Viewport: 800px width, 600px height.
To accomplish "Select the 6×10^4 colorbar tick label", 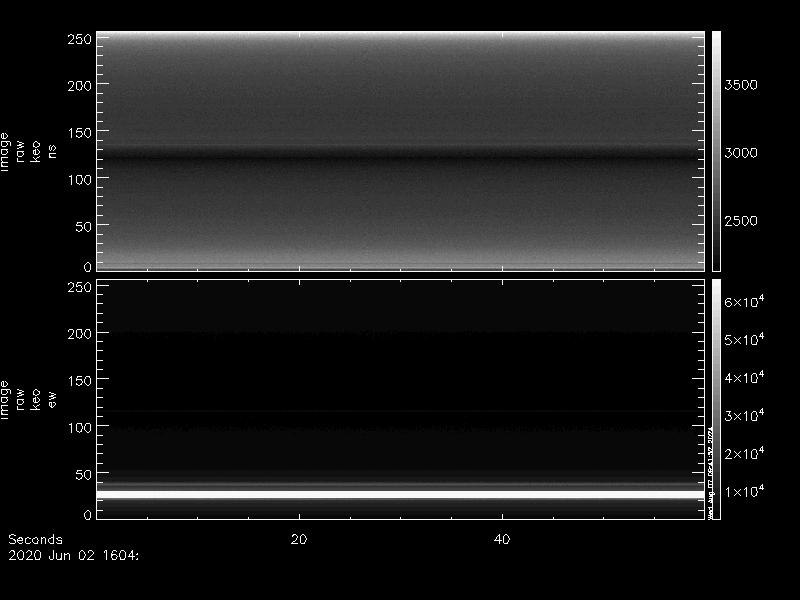I will [x=744, y=302].
